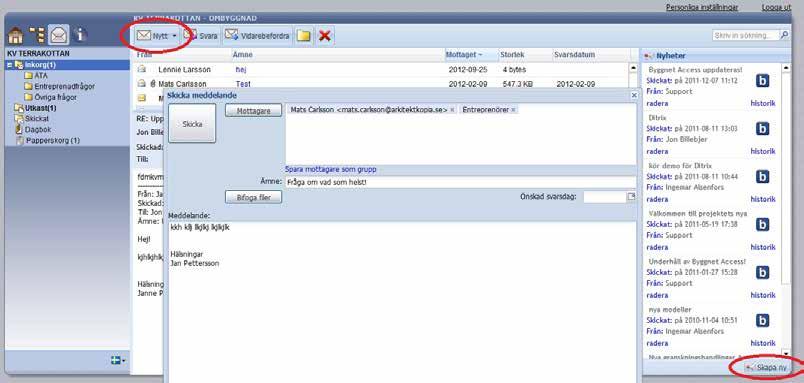The height and width of the screenshot is (383, 804).
Task: Click the 'b' icon of 'nya modeller' news
Action: (762, 320)
